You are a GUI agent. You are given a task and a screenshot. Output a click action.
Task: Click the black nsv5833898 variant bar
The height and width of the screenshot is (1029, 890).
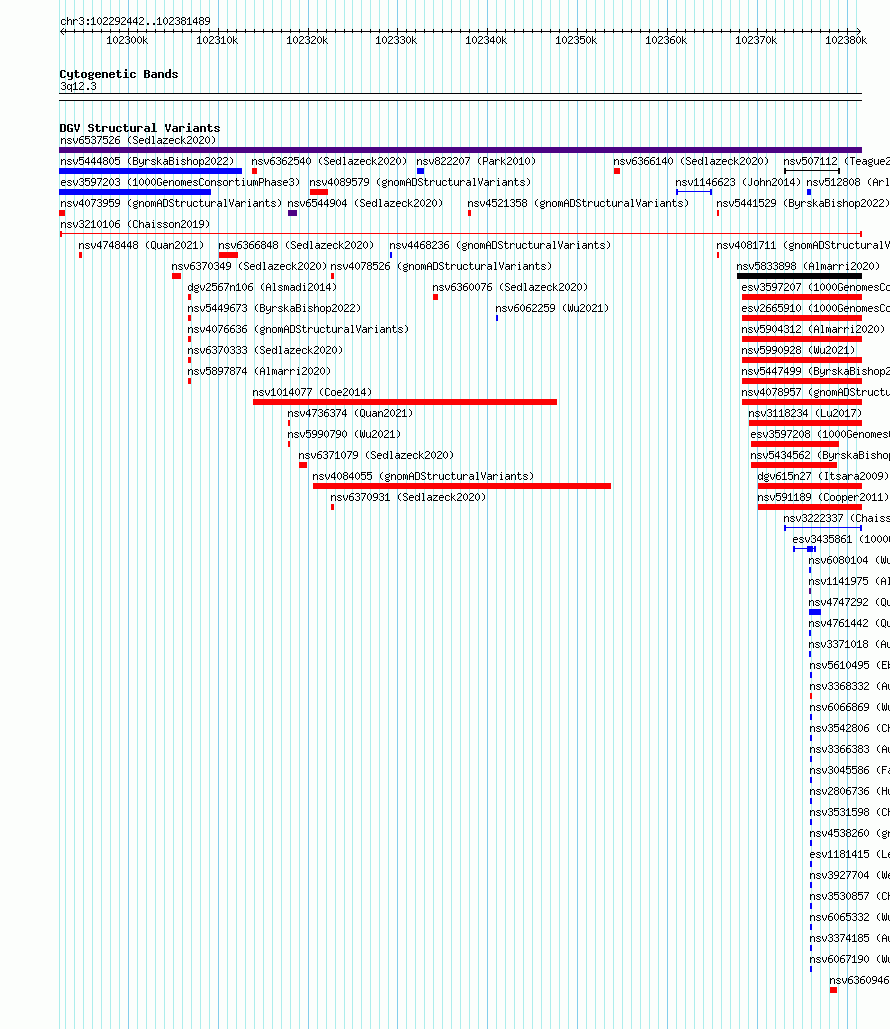coord(799,276)
